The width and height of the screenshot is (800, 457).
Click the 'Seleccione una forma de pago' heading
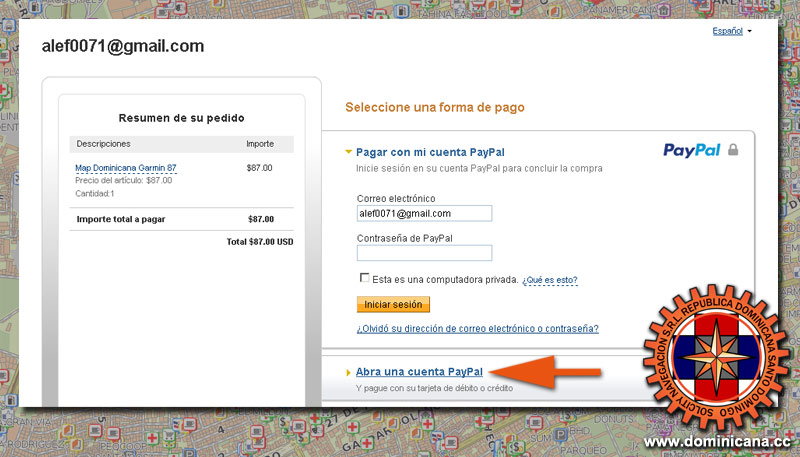click(x=435, y=108)
